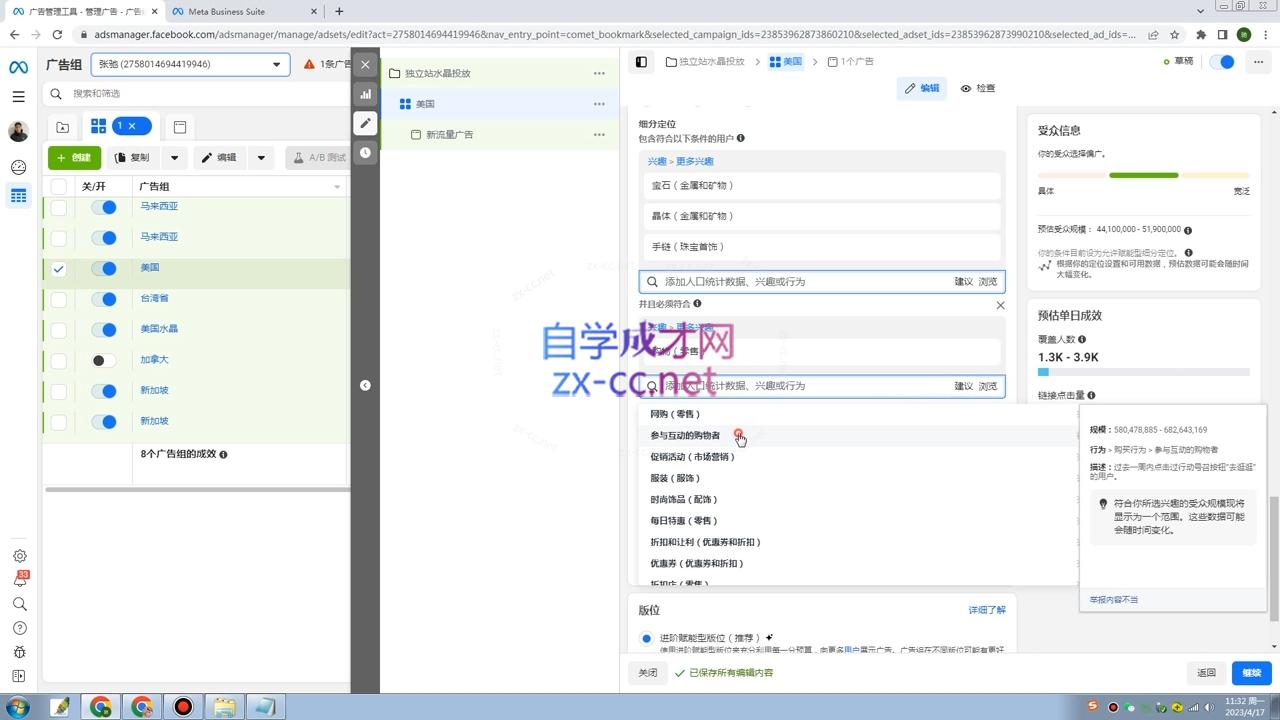Open the hamburger menu icon below Meta logo
Screen dimensions: 1280x720
(18, 96)
